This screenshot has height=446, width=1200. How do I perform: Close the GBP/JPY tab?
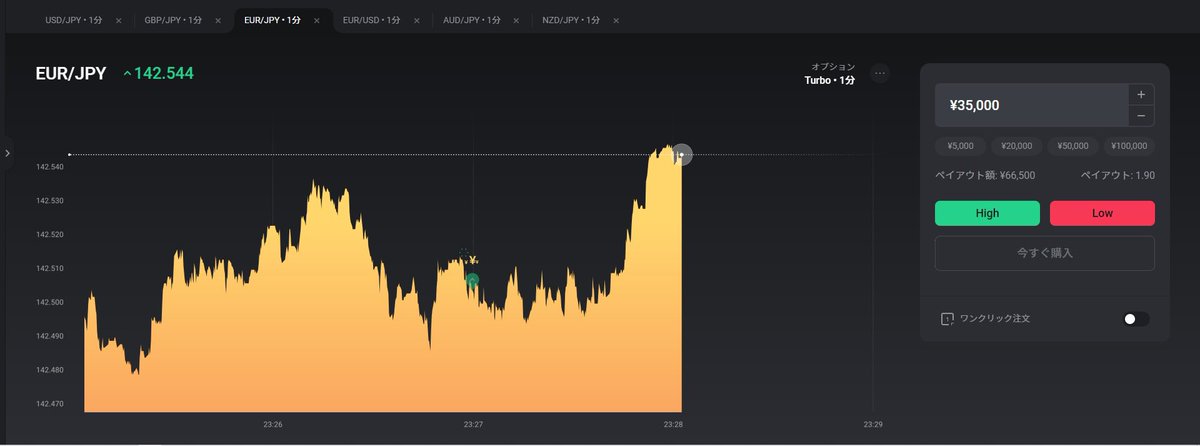[x=218, y=21]
